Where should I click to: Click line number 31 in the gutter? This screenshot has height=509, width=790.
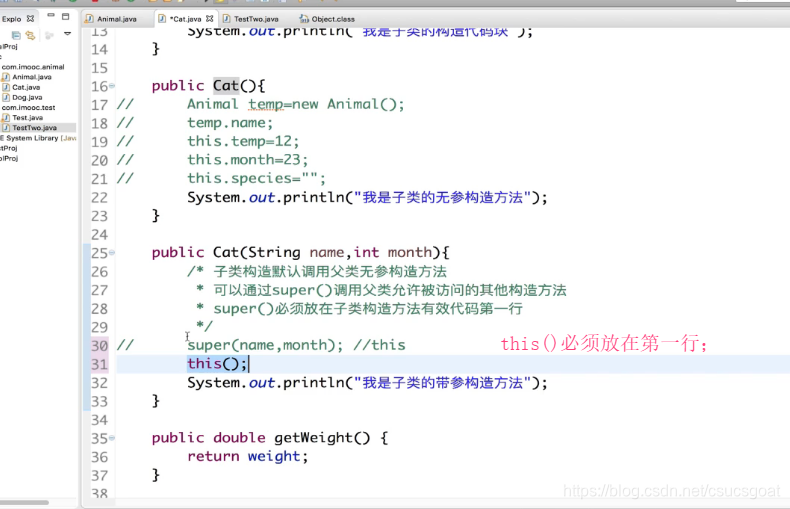(99, 364)
